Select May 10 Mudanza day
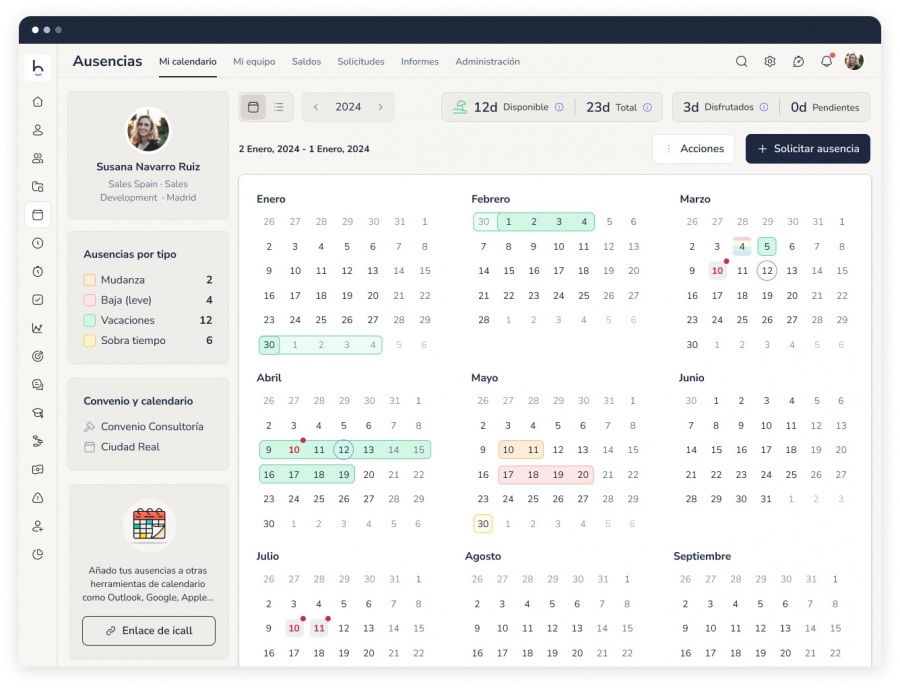Screen dimensions: 900x688 click(508, 450)
